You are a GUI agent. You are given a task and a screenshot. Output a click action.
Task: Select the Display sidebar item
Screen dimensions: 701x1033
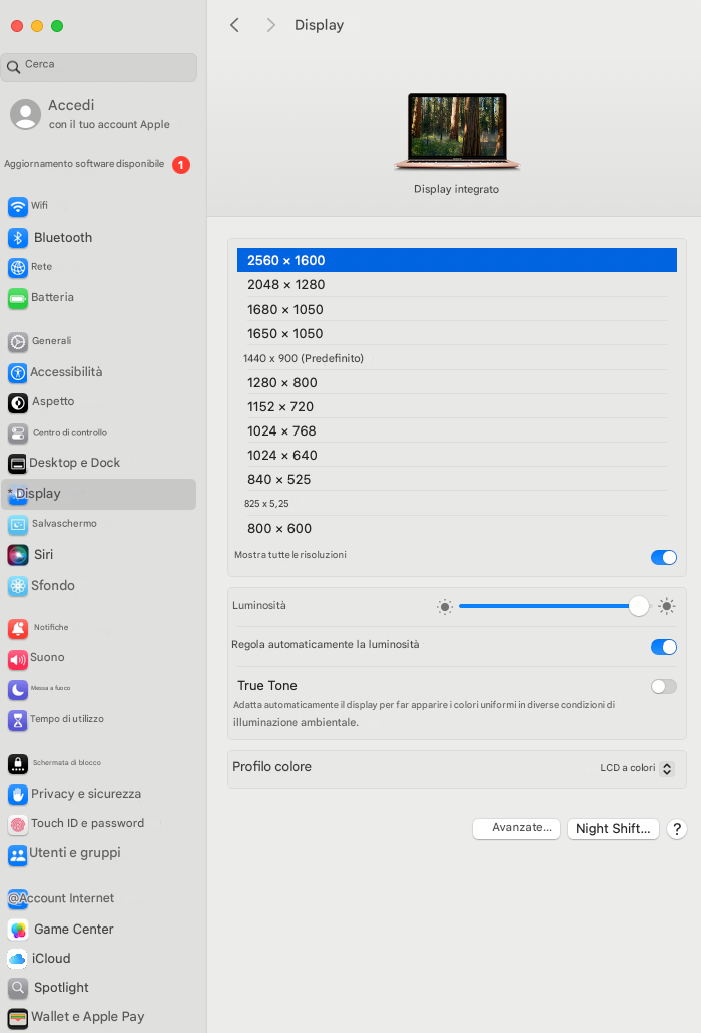click(99, 494)
